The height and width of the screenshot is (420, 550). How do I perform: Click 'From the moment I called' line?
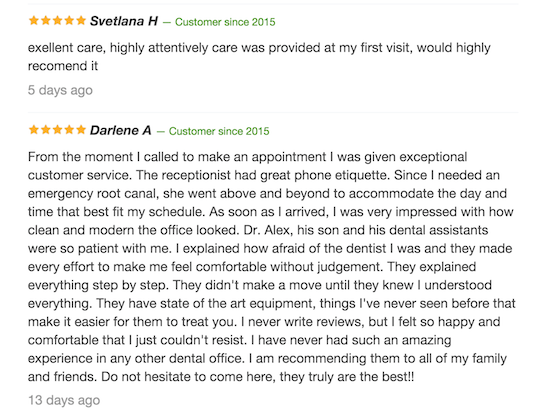(x=247, y=157)
